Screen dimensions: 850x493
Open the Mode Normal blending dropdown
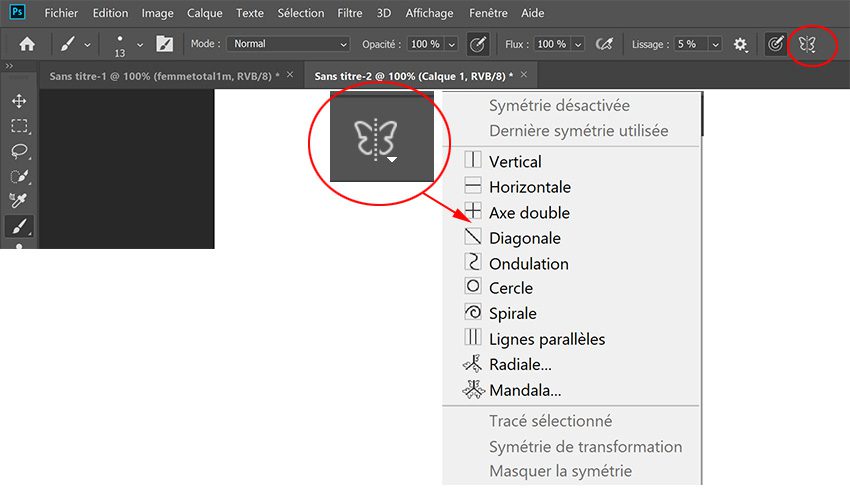pyautogui.click(x=288, y=44)
